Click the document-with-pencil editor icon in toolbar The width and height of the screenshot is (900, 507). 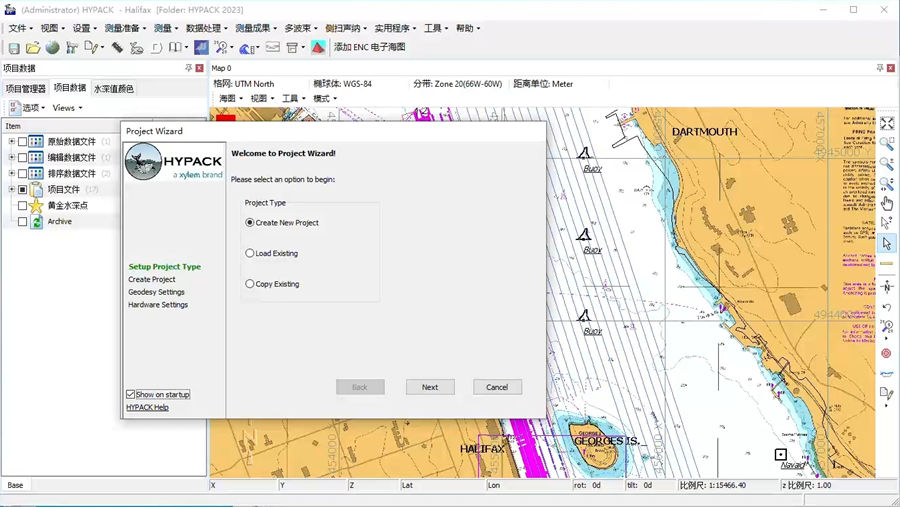91,48
